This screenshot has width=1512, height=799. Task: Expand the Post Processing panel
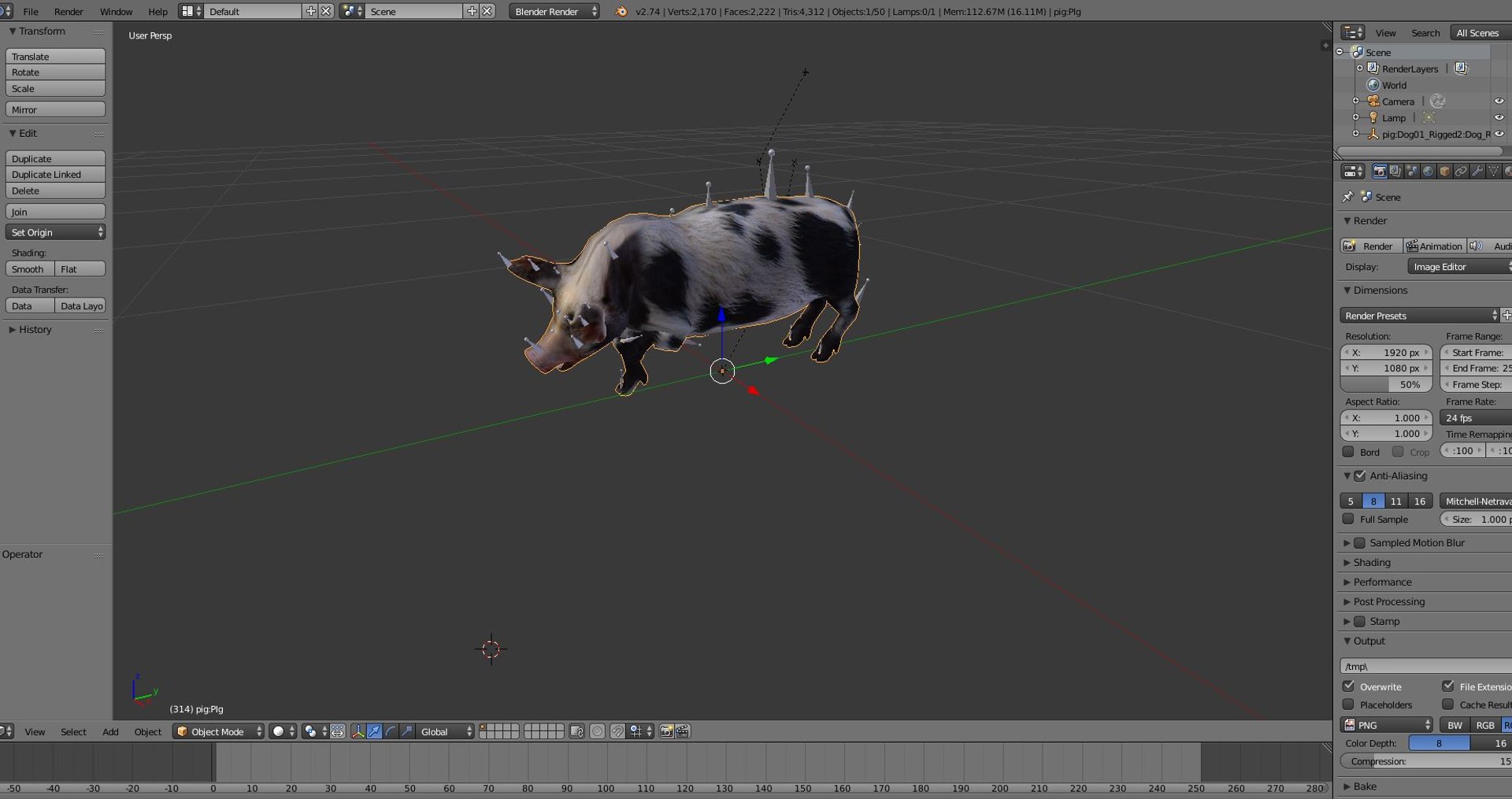click(1389, 601)
